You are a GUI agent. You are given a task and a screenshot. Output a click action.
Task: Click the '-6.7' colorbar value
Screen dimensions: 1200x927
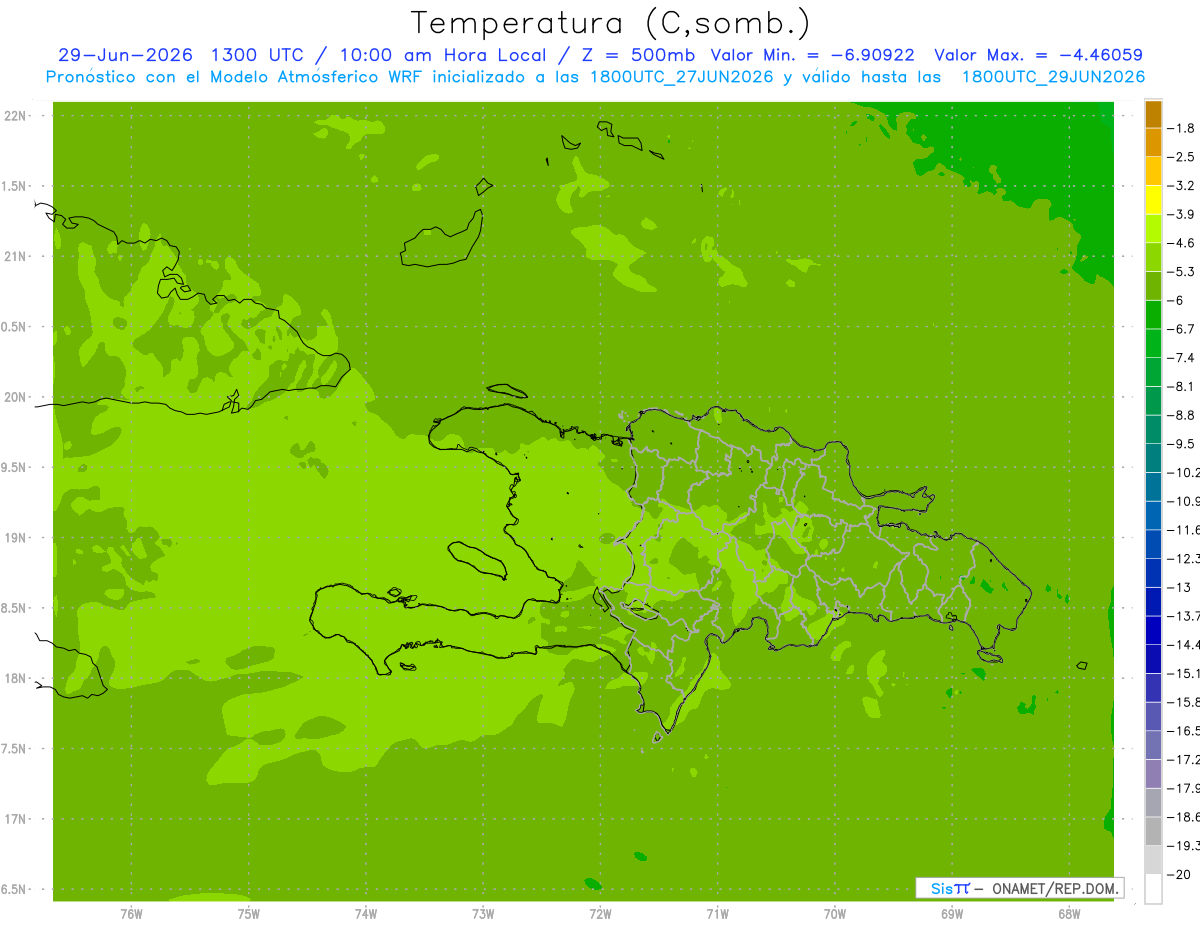[x=1182, y=329]
